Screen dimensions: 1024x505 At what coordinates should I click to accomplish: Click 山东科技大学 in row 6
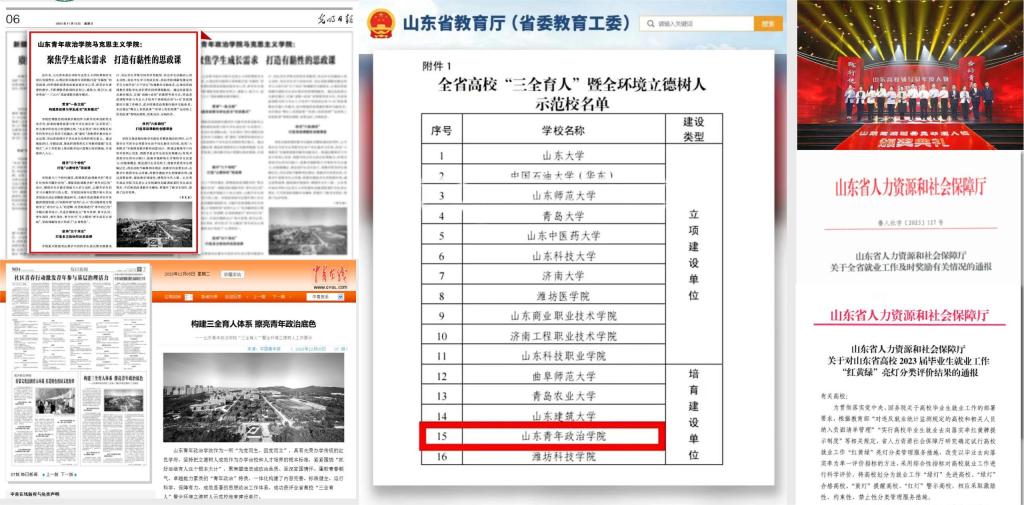click(x=563, y=256)
